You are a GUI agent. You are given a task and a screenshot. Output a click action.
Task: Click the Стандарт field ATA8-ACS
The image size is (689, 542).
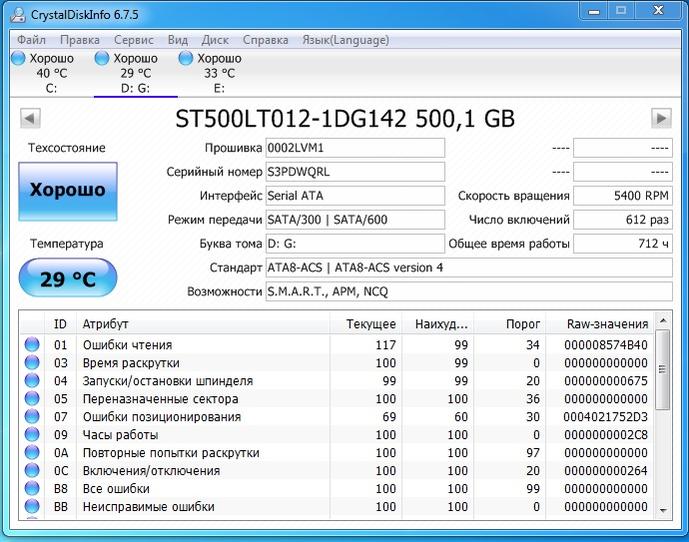point(469,268)
